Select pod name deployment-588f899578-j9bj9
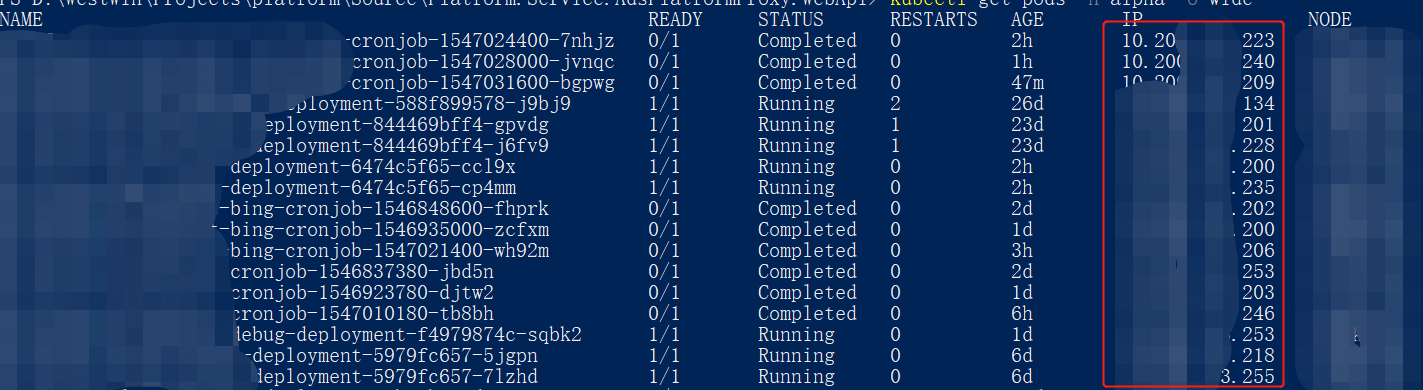This screenshot has height=390, width=1423. (428, 104)
